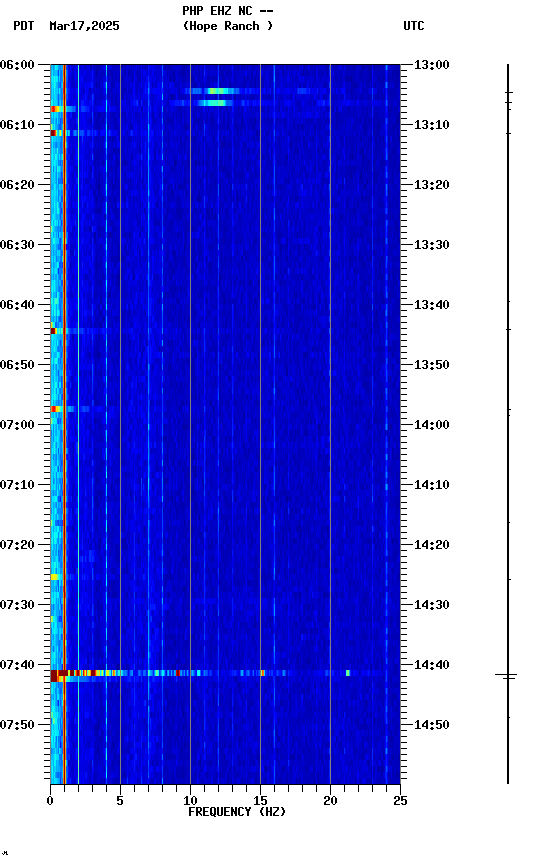The image size is (552, 864).
Task: Click the 07:10 PDT time label
Action: pos(17,485)
